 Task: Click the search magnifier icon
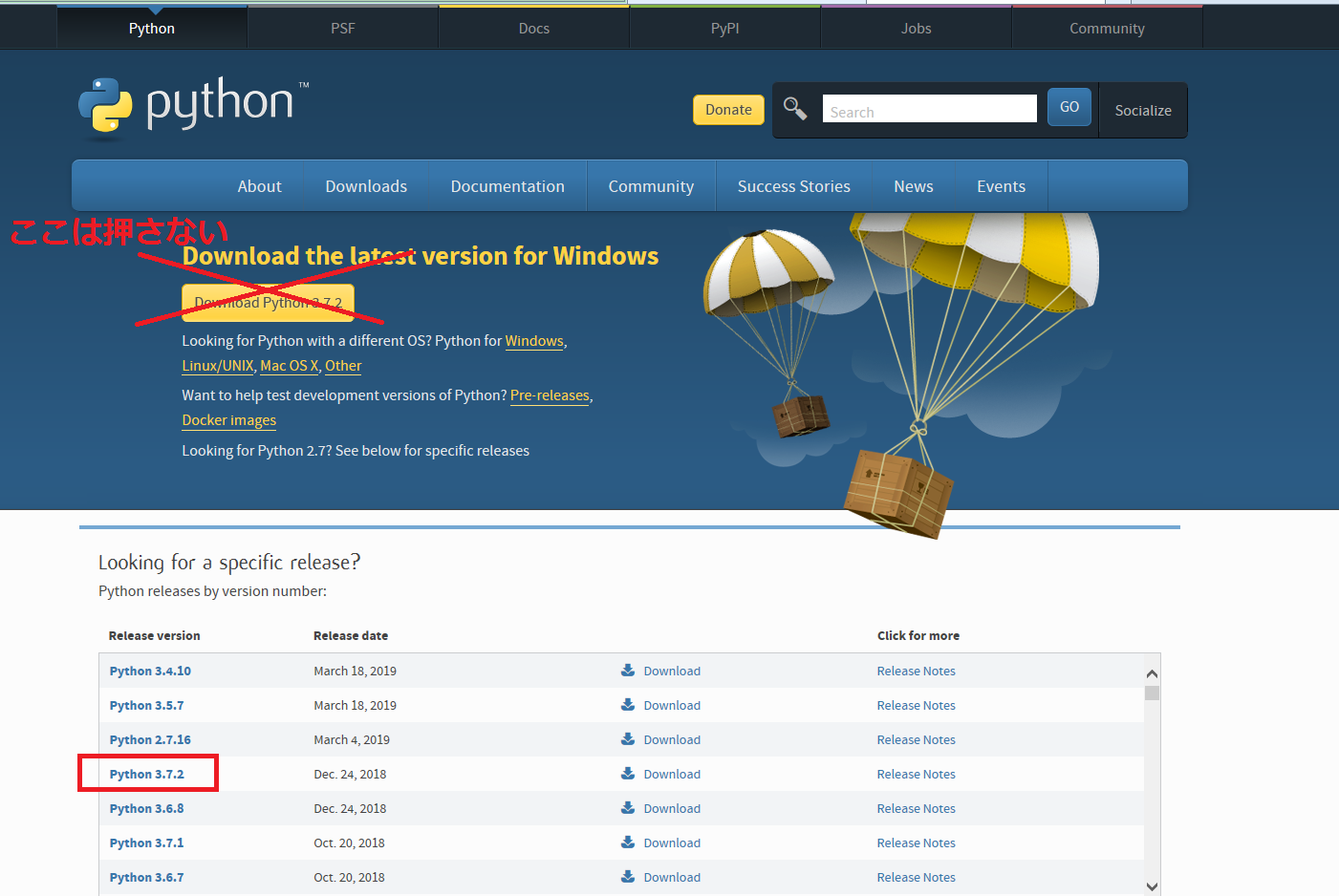[795, 108]
